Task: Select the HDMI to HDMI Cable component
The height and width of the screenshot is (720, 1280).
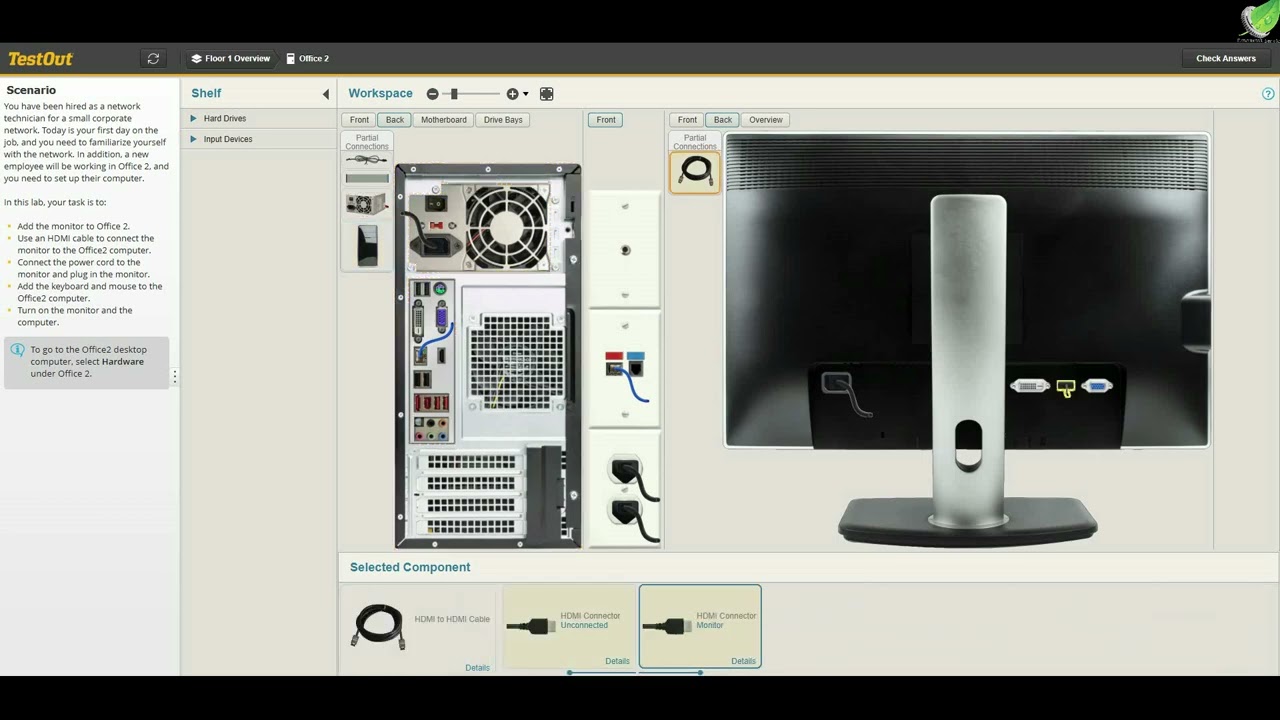Action: (420, 627)
